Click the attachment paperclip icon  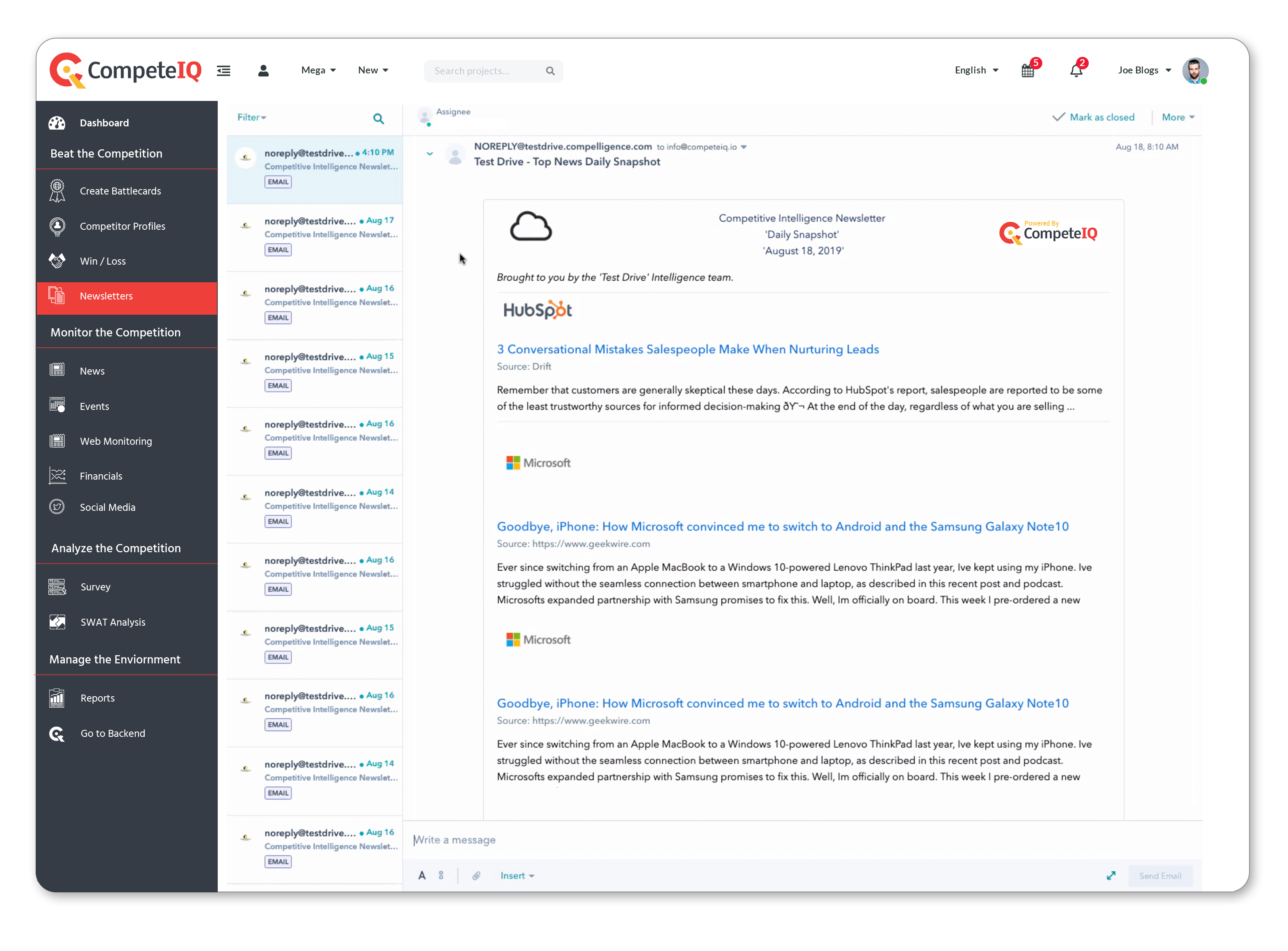tap(476, 875)
